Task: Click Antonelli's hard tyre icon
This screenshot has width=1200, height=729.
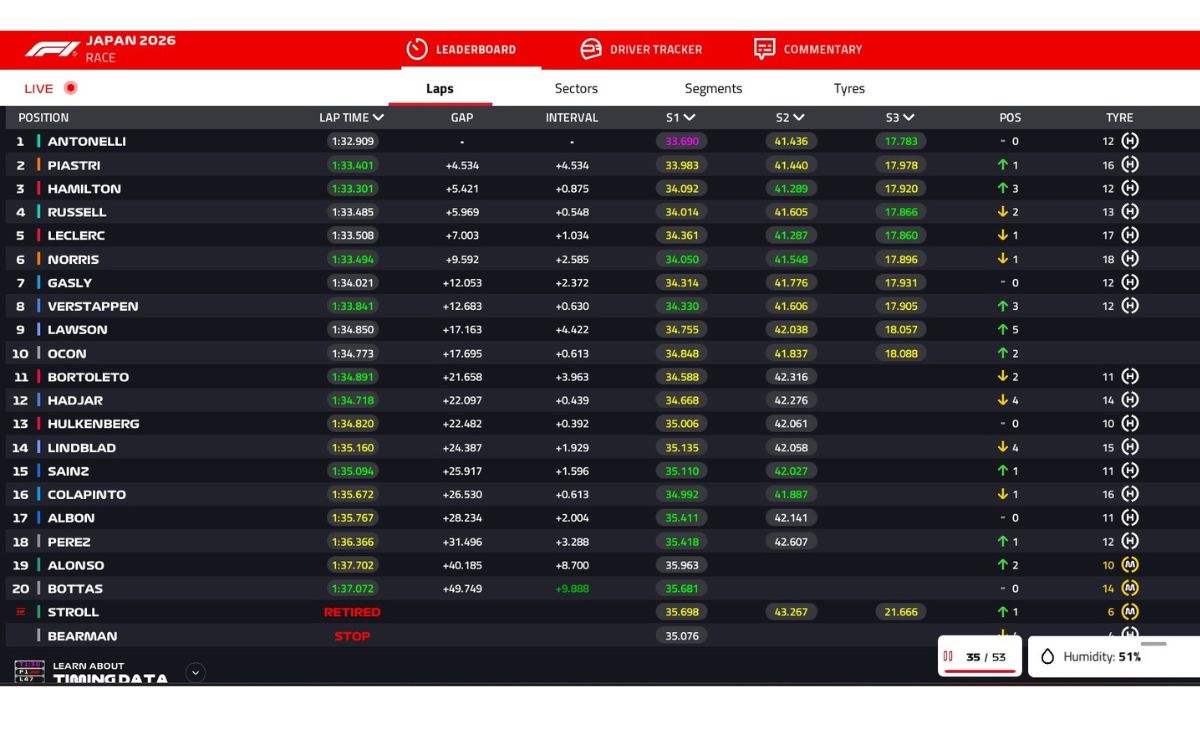Action: [x=1130, y=141]
